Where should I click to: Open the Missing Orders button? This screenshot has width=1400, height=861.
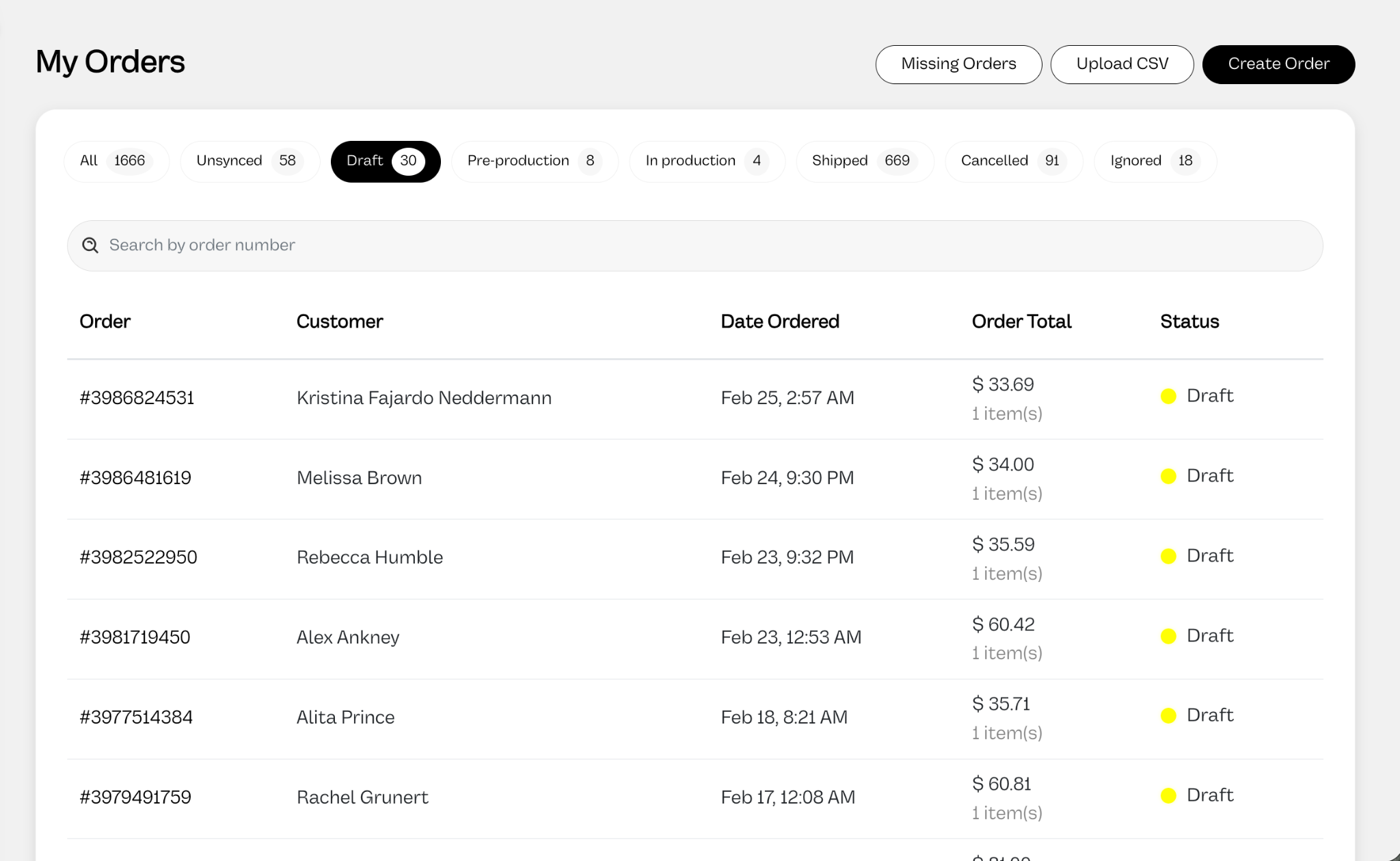pos(958,64)
